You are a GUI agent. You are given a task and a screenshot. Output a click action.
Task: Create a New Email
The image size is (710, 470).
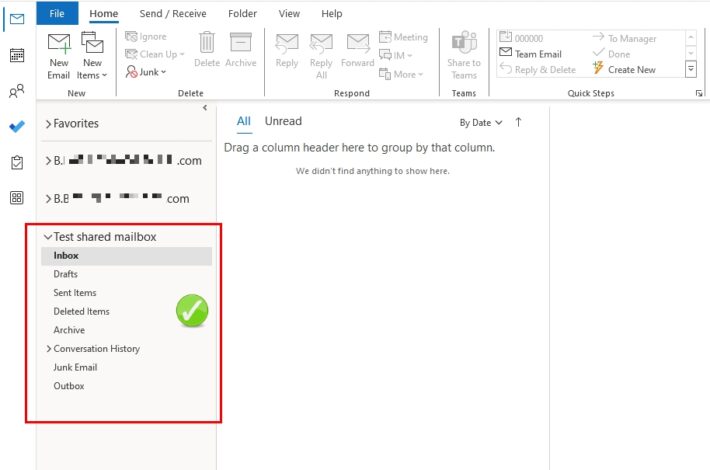click(x=59, y=56)
